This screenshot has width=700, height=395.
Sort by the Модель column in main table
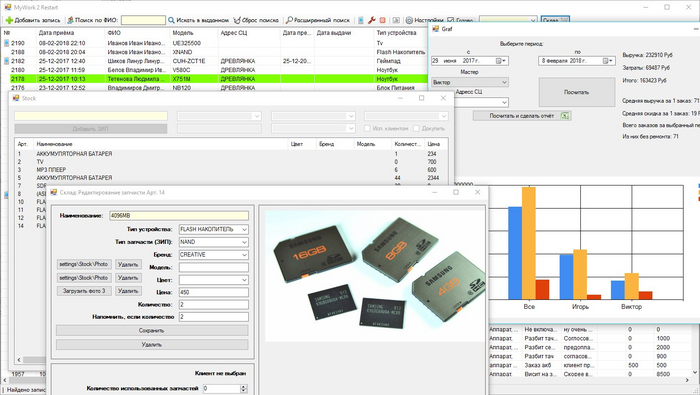pos(194,33)
